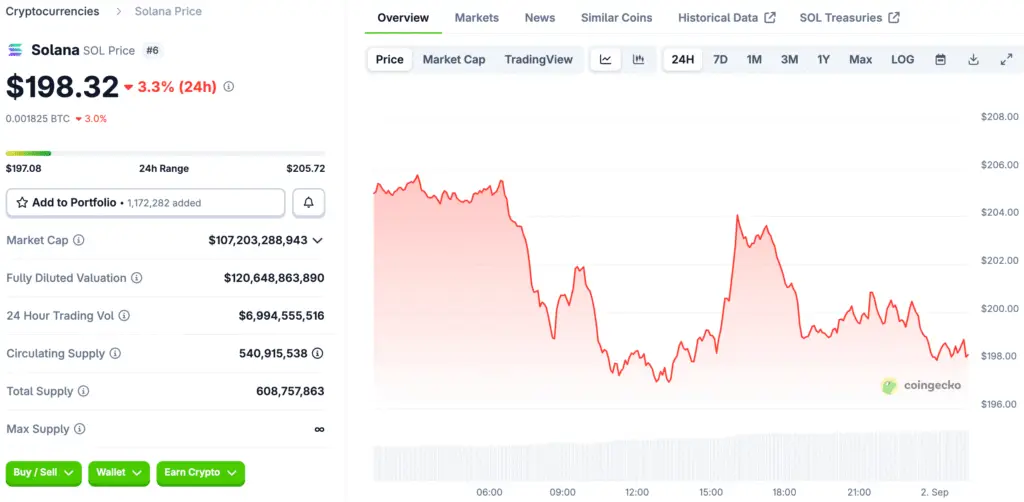
Task: Open the calendar date range picker
Action: (940, 60)
